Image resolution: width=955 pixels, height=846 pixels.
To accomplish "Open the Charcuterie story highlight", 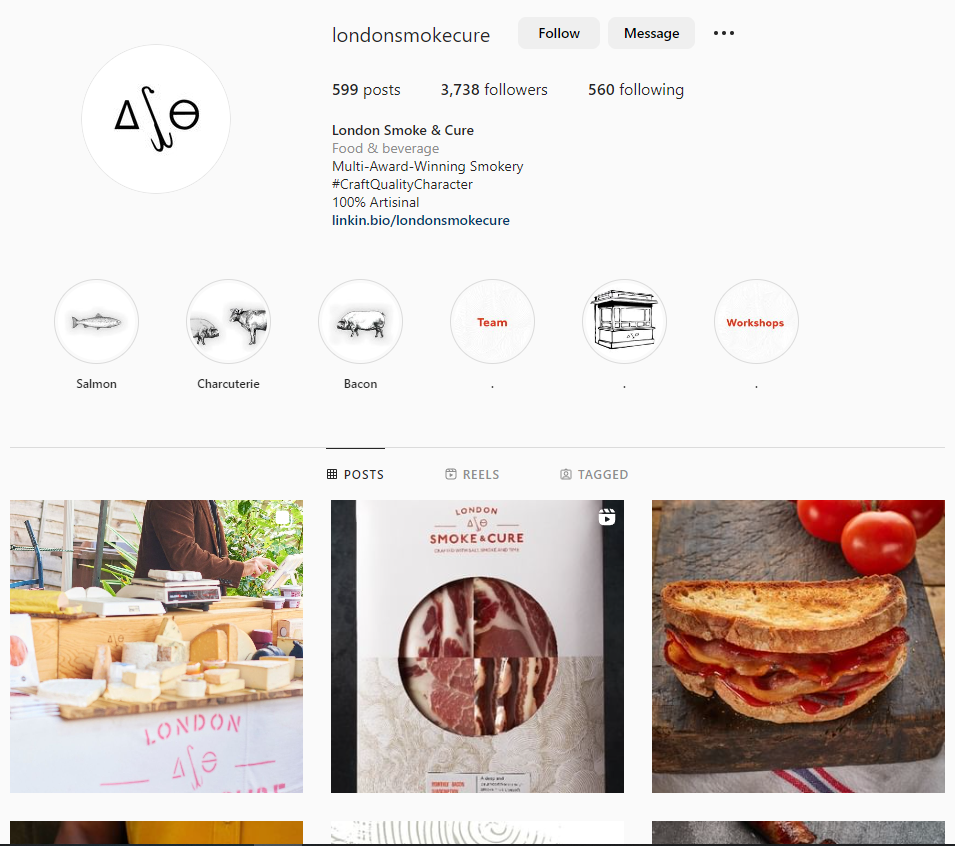I will pos(228,322).
